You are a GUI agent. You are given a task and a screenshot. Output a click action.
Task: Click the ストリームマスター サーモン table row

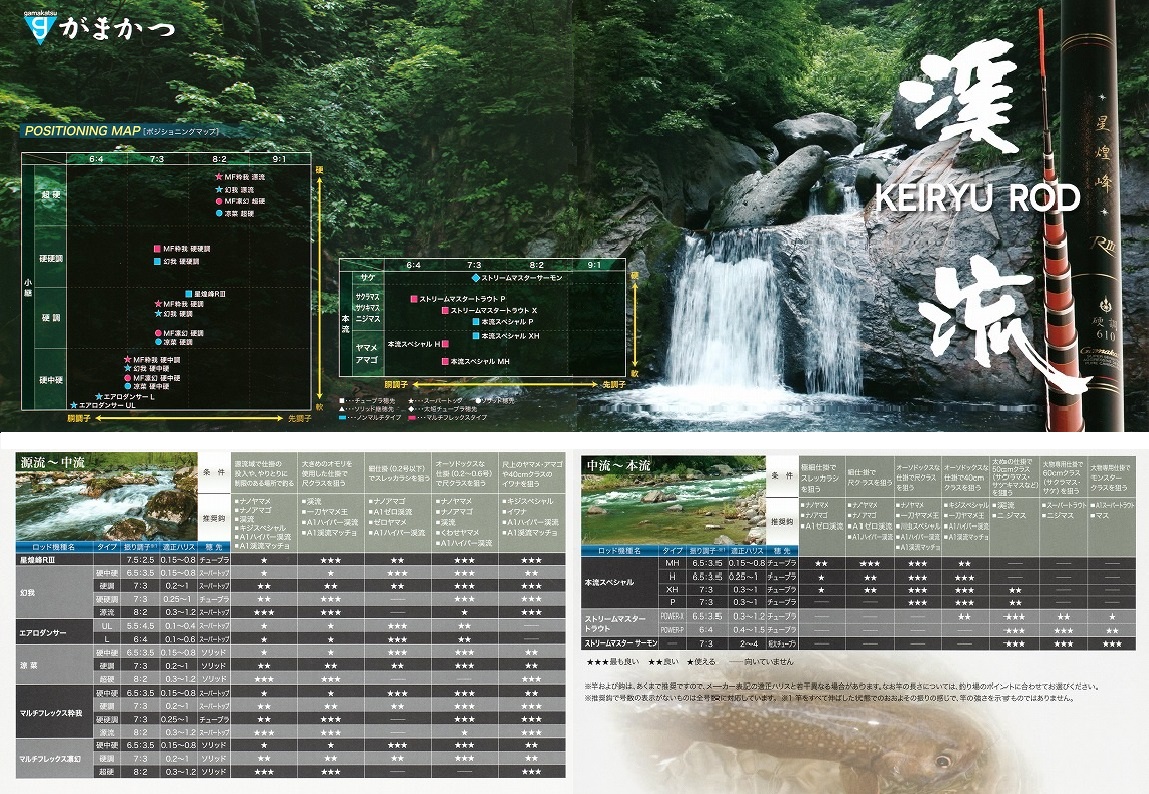click(857, 643)
